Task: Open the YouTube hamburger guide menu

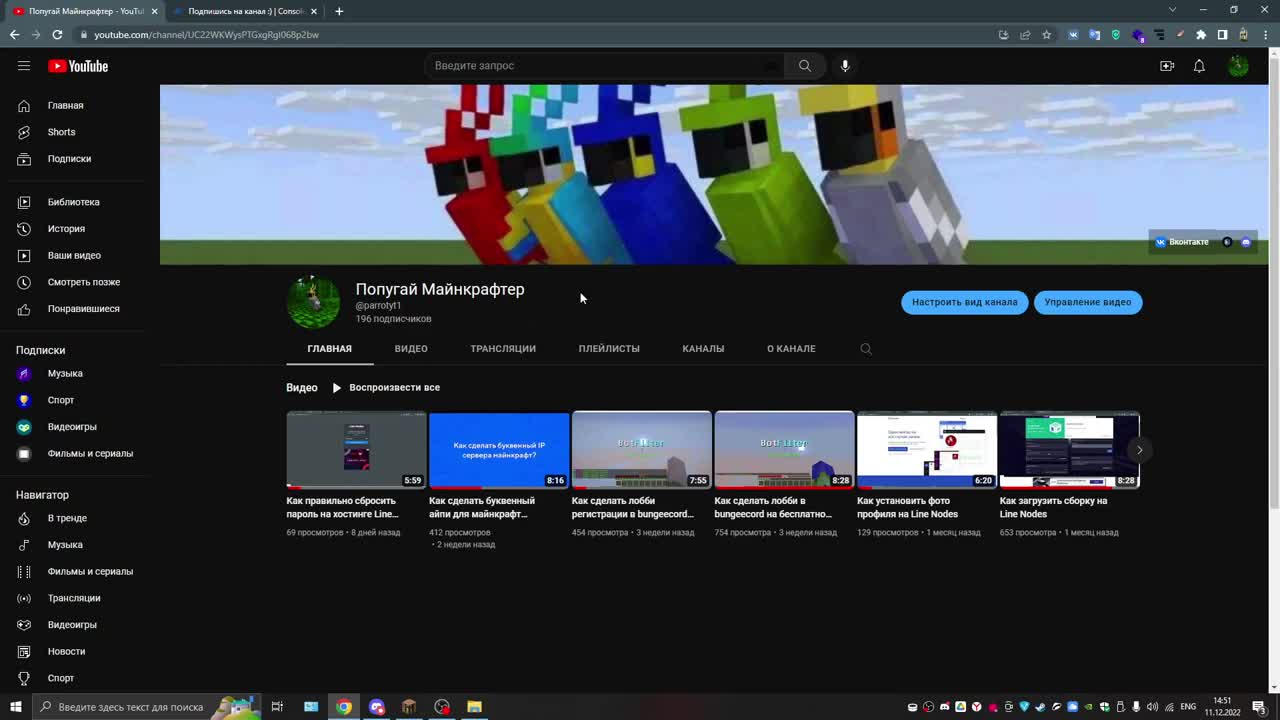Action: 24,66
